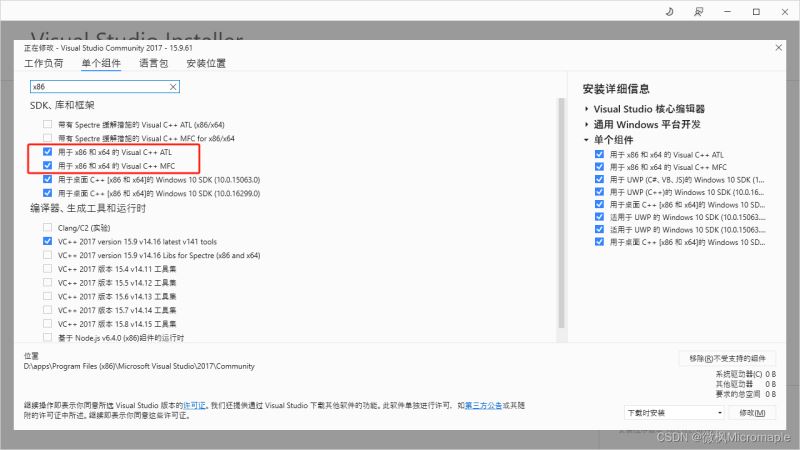The height and width of the screenshot is (450, 800).
Task: Open the install-while-downloading dropdown
Action: click(674, 412)
